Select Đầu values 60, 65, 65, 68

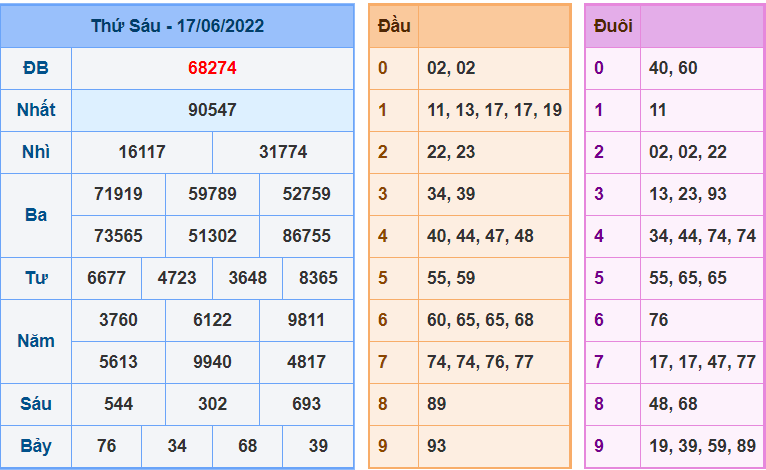480,320
